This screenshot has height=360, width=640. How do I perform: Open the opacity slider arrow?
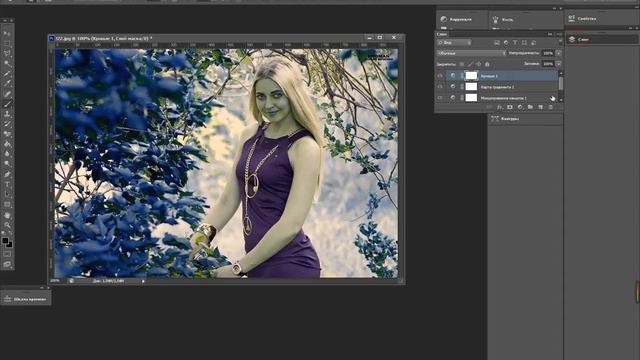tap(558, 53)
